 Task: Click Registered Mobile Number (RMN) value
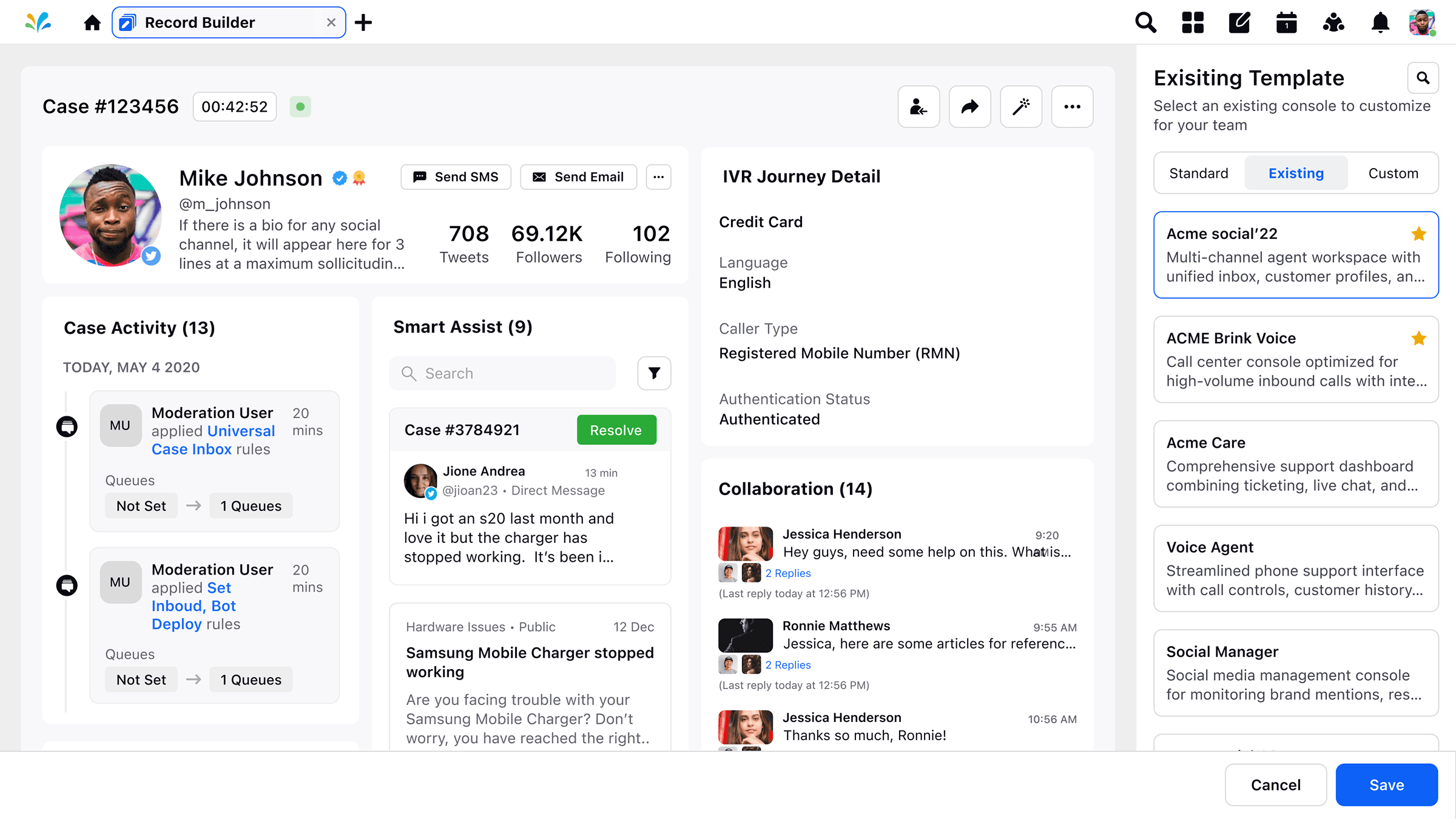pyautogui.click(x=839, y=353)
